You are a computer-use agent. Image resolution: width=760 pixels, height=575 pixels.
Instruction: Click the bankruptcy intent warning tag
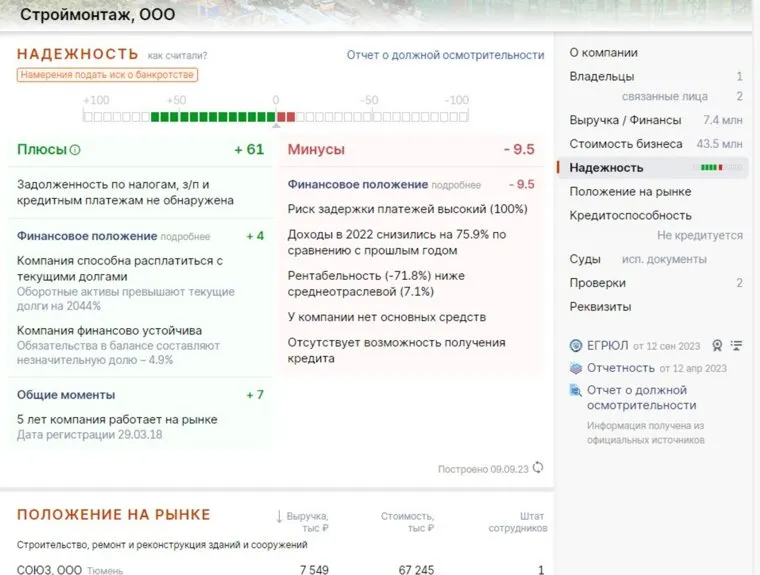point(107,75)
